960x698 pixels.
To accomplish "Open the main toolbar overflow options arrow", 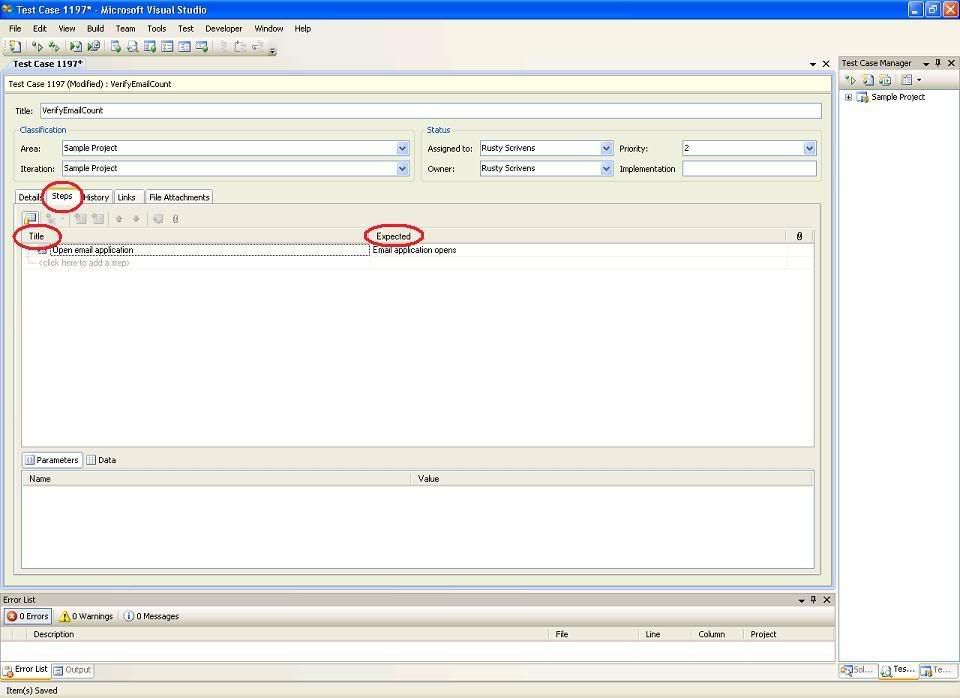I will pos(273,51).
